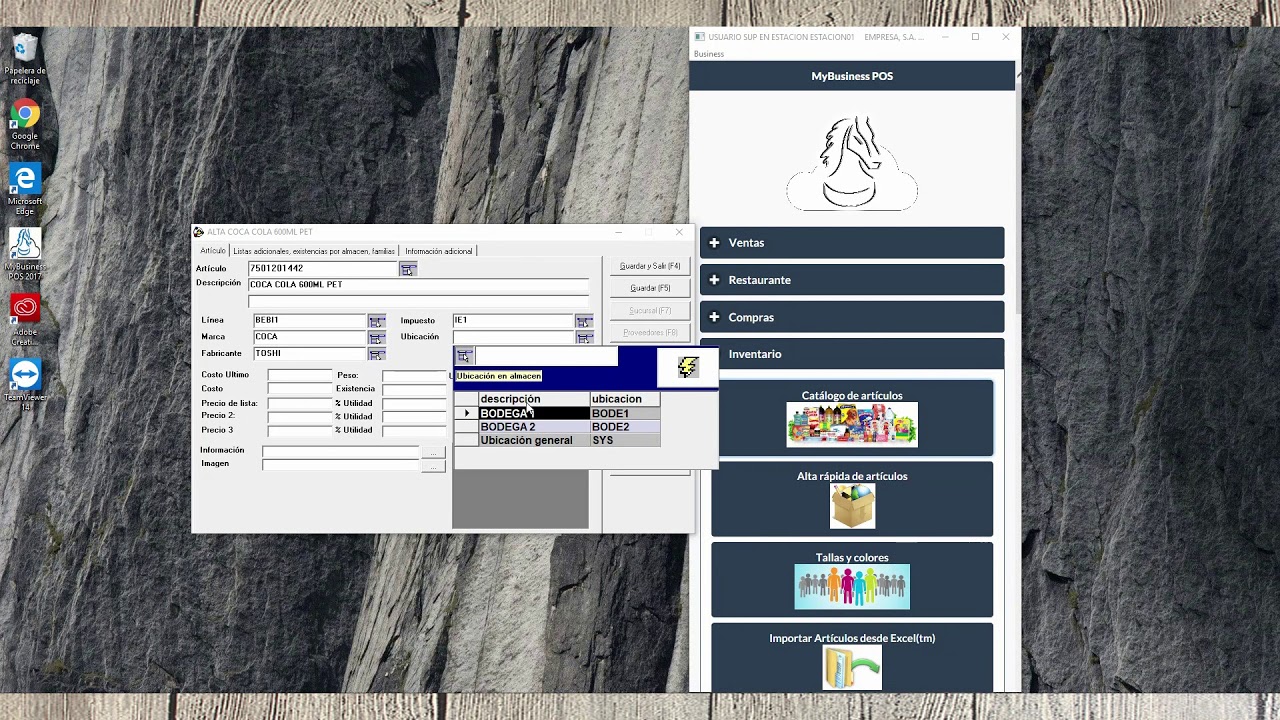Click the Precio de lista input field
Viewport: 1280px width, 720px height.
tap(299, 403)
